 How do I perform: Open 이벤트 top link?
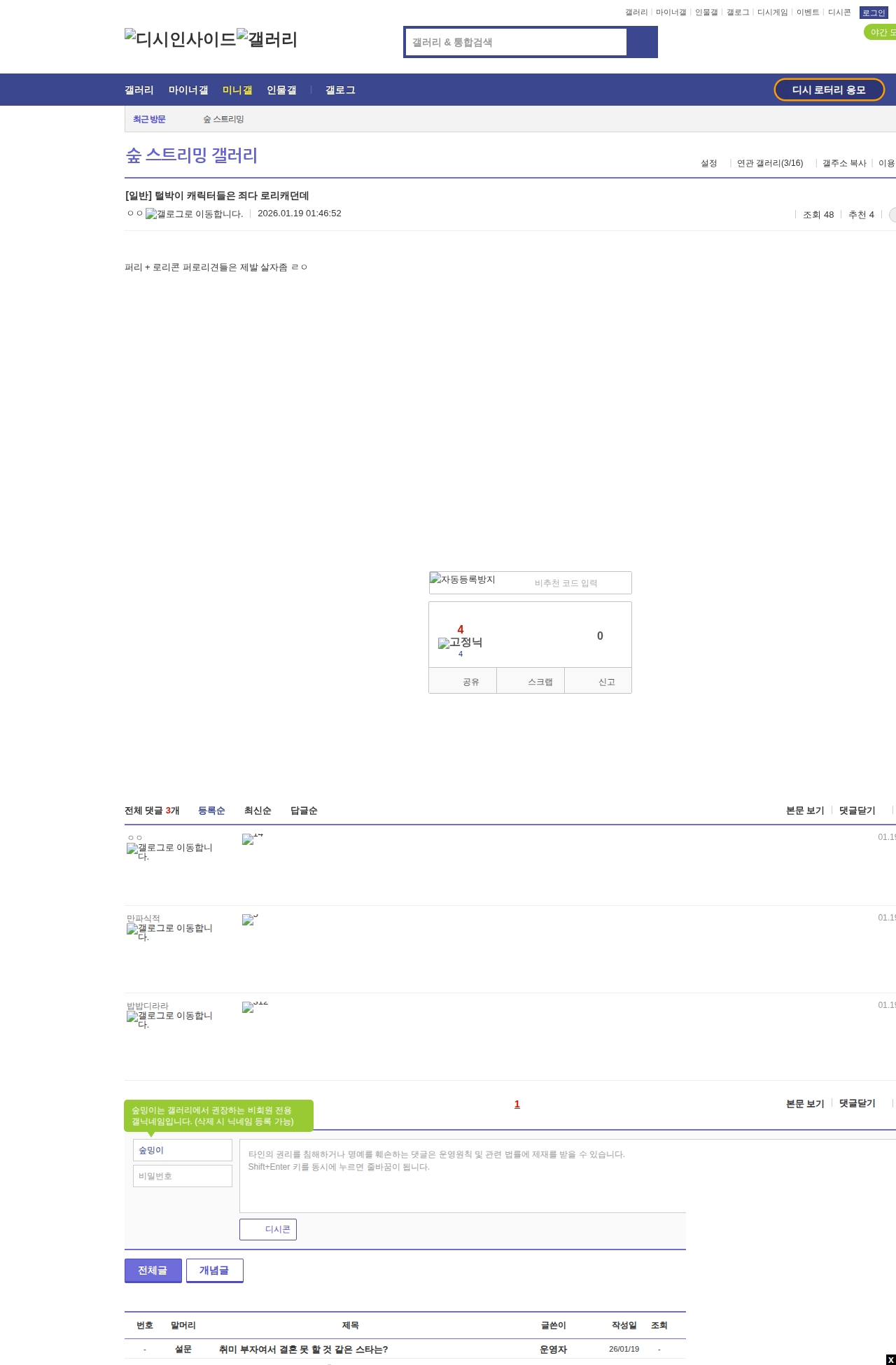click(808, 13)
